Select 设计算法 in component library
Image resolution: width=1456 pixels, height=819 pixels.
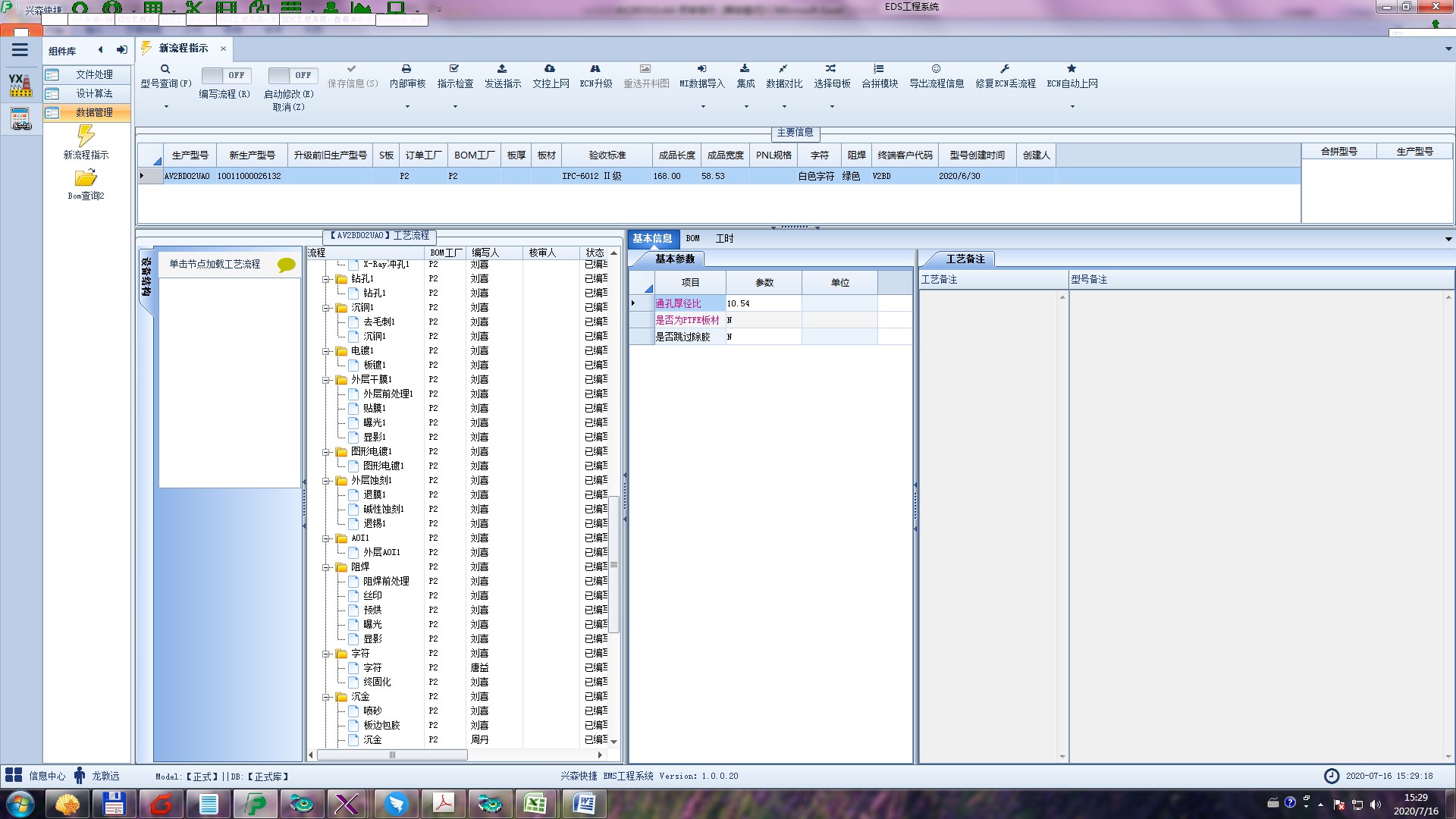point(94,93)
